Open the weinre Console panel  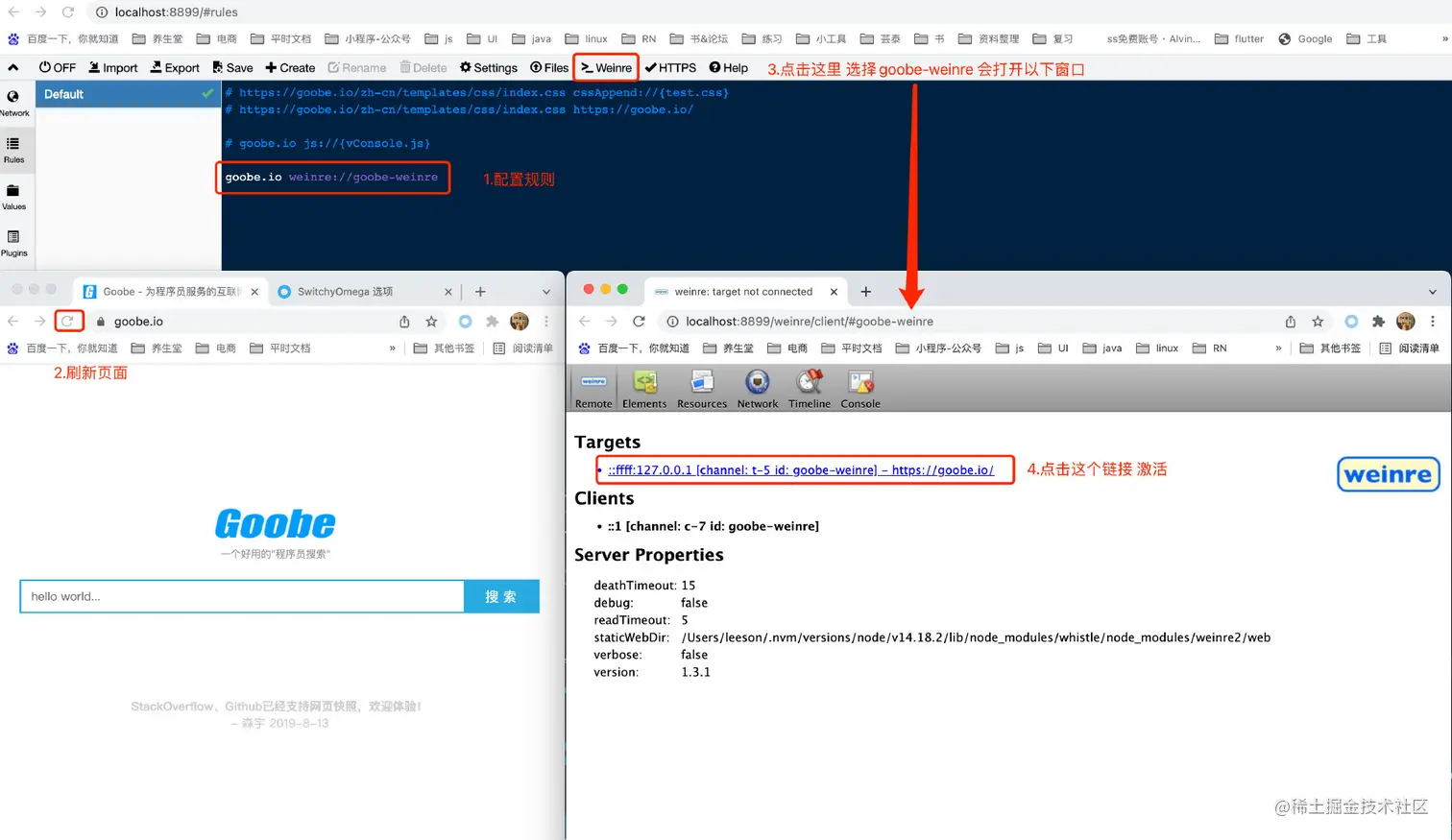tap(860, 389)
